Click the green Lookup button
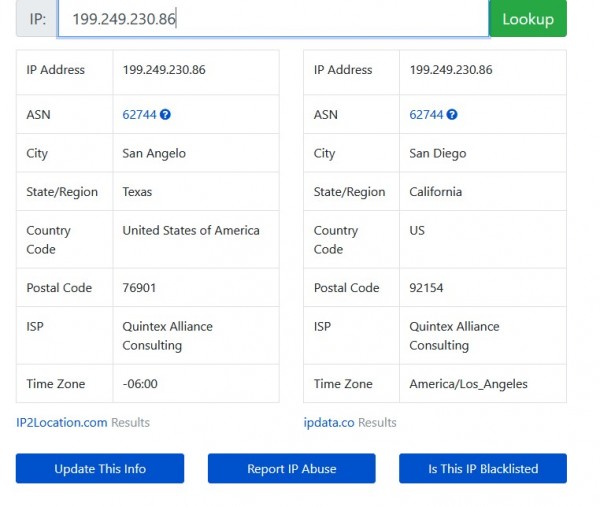The image size is (600, 507). point(528,18)
